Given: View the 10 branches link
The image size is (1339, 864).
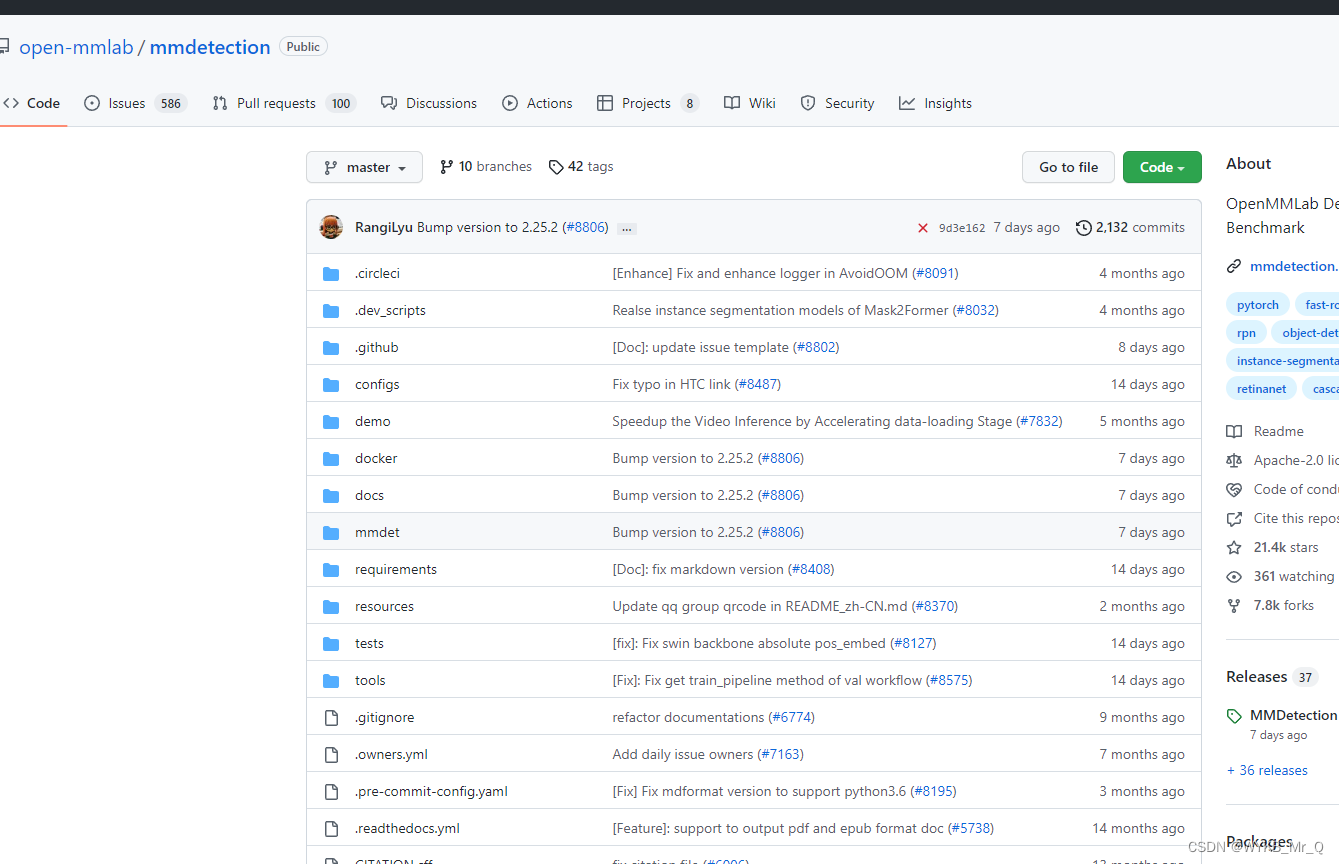Looking at the screenshot, I should tap(486, 167).
